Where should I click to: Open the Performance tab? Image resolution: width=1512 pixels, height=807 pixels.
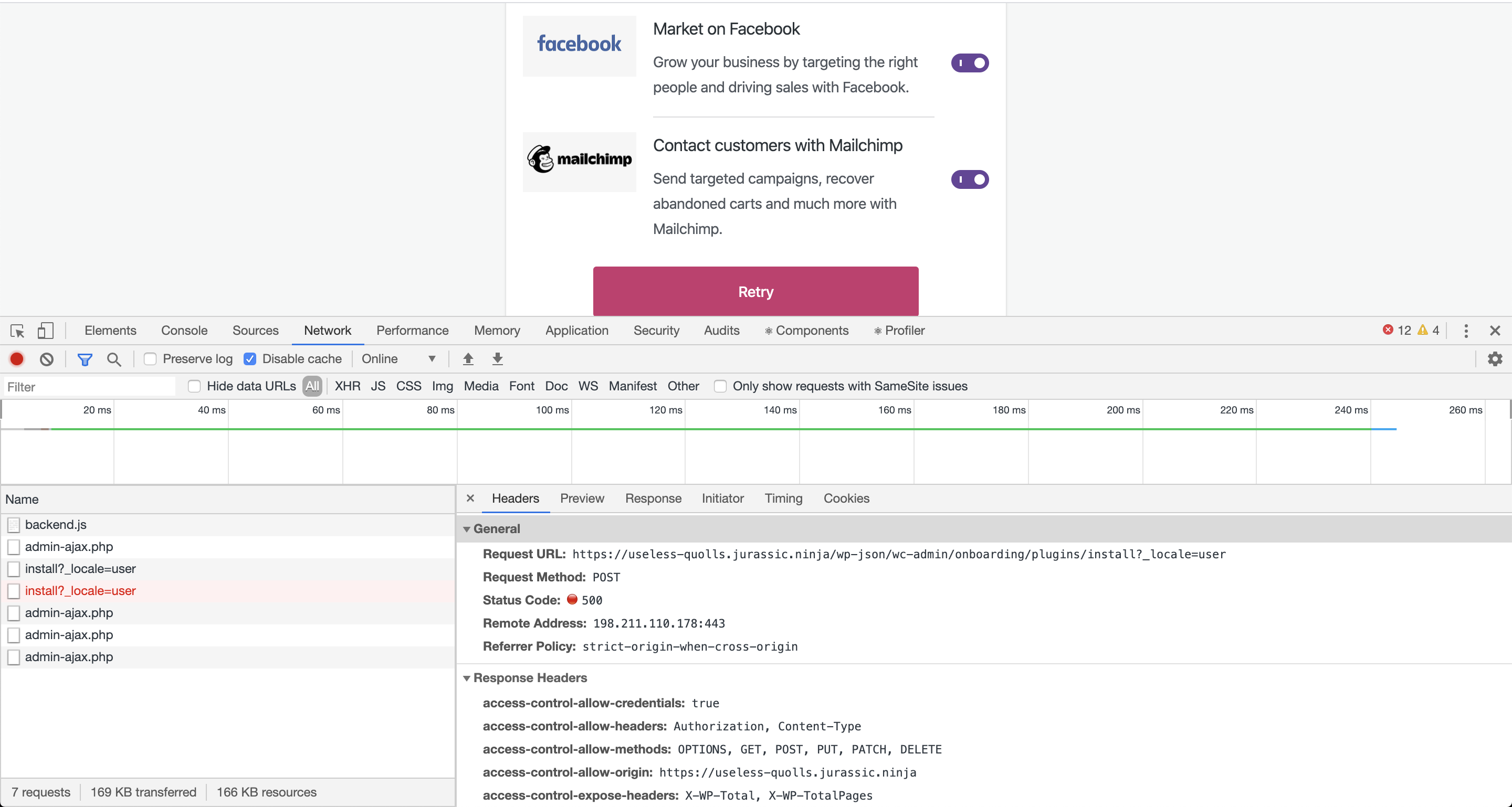point(412,331)
